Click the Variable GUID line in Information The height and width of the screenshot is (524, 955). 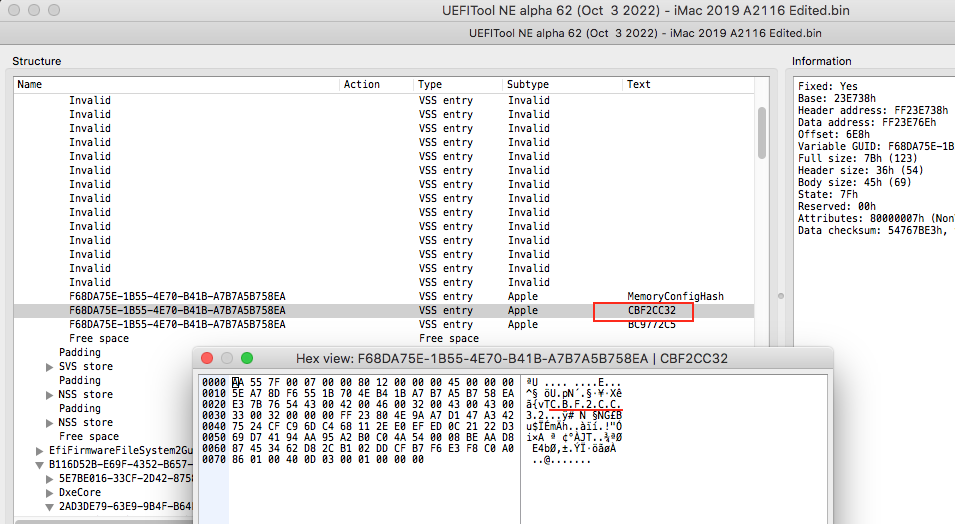(x=876, y=146)
